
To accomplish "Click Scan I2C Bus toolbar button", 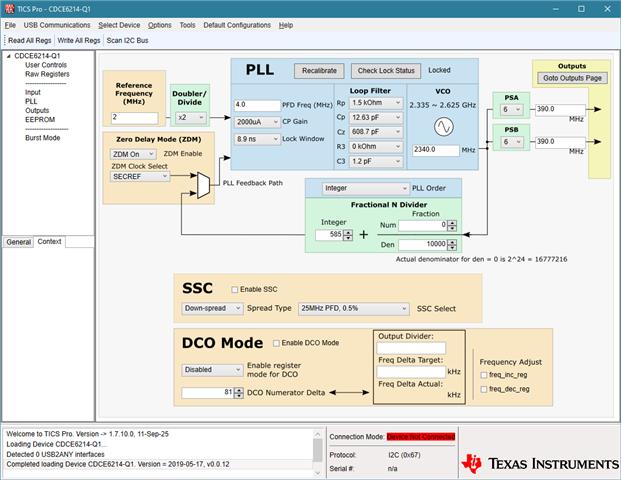I will click(x=127, y=40).
